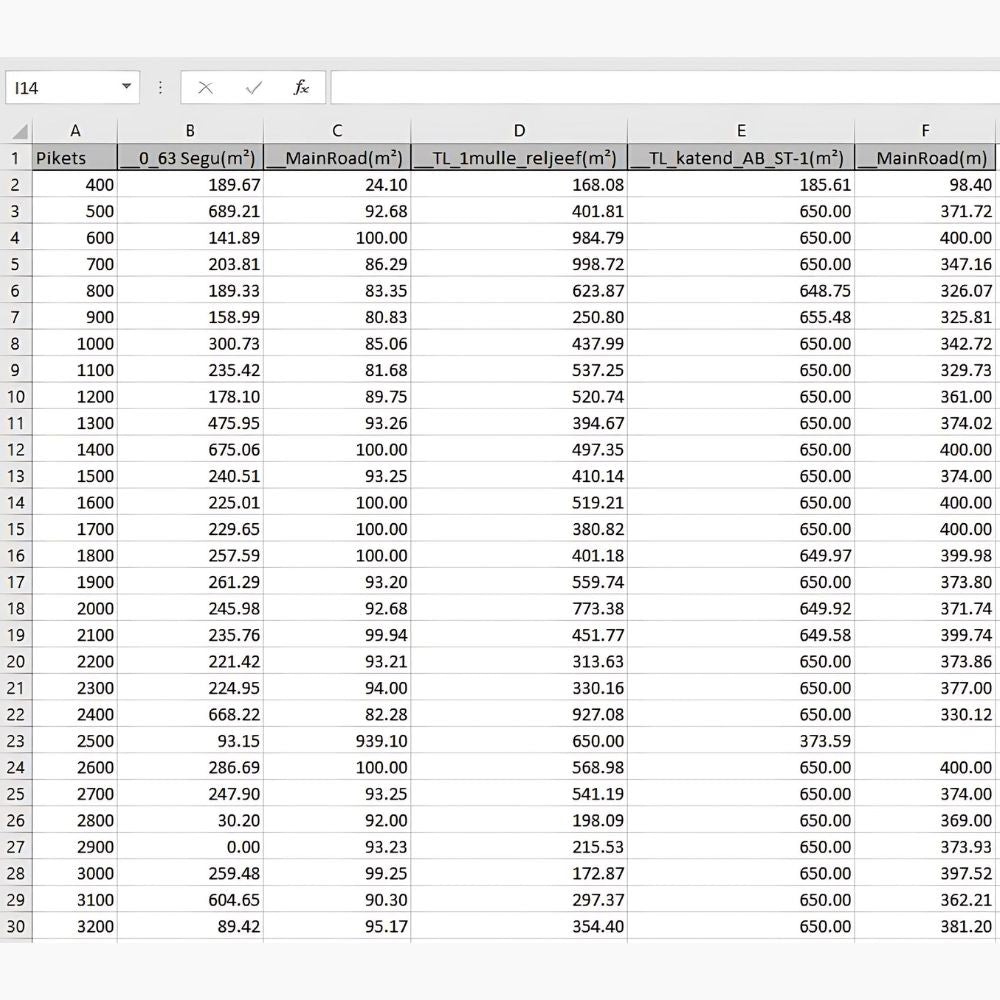
Task: Select column F header
Action: pyautogui.click(x=926, y=130)
